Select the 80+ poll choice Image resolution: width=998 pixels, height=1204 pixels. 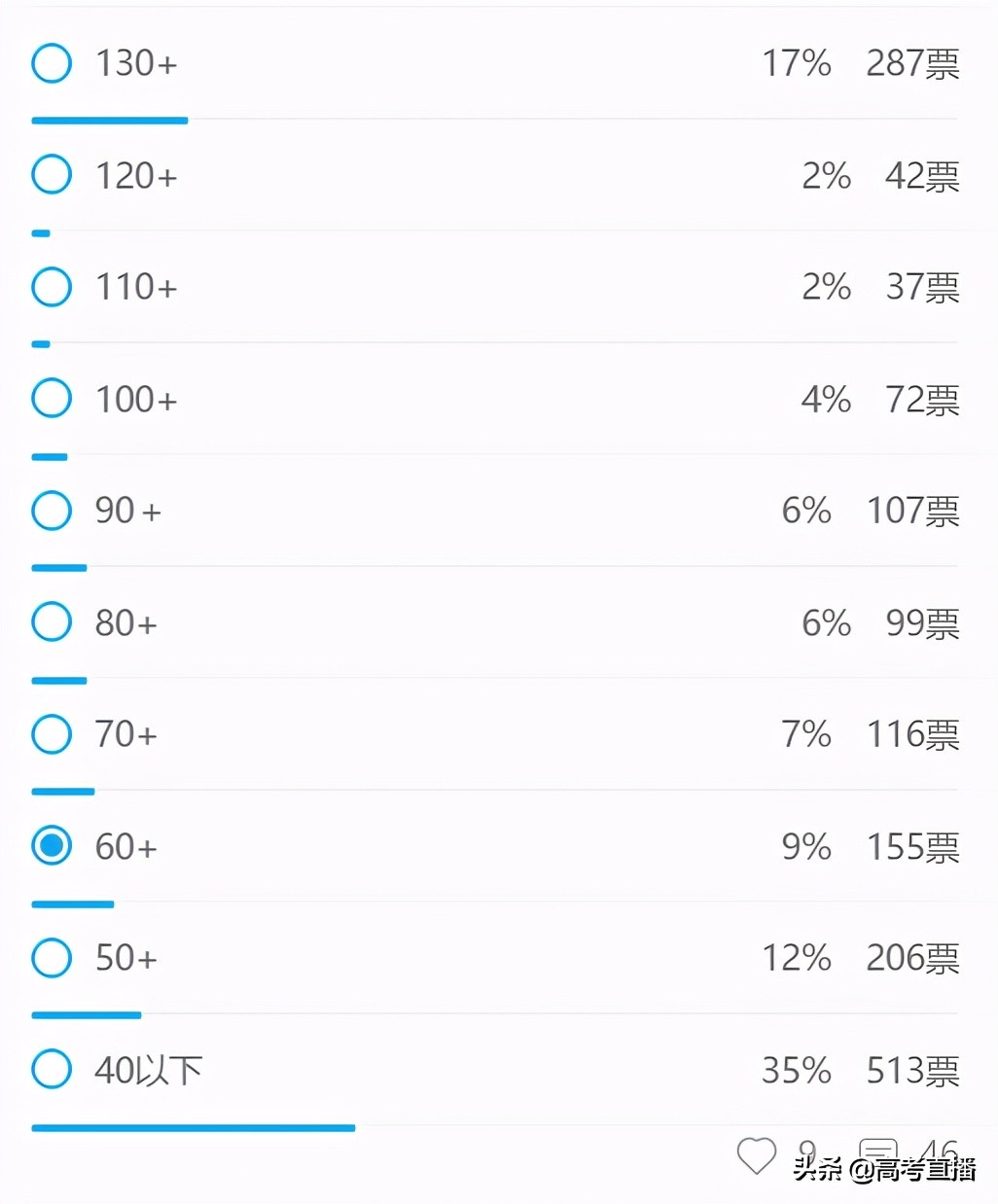point(52,622)
